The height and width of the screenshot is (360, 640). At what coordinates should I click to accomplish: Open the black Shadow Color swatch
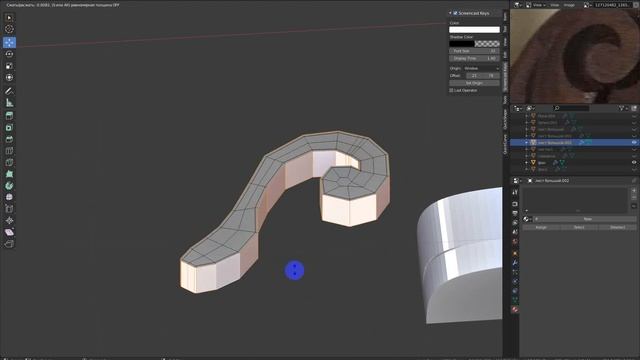(x=474, y=43)
